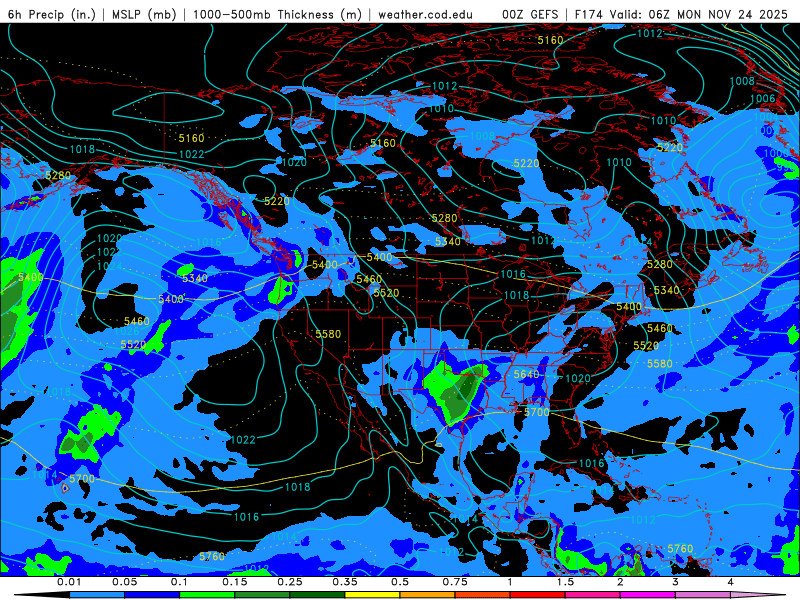Click the '1022' pressure label west of Baja
This screenshot has height=600, width=800.
pos(243,439)
